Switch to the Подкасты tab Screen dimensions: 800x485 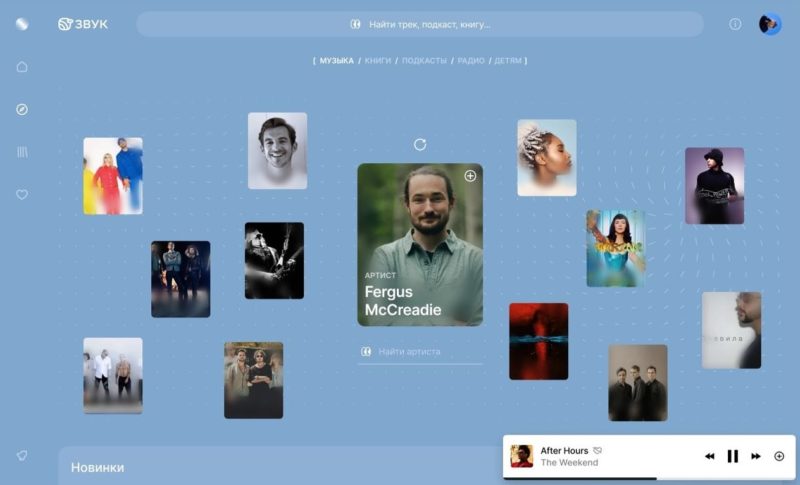pyautogui.click(x=424, y=61)
